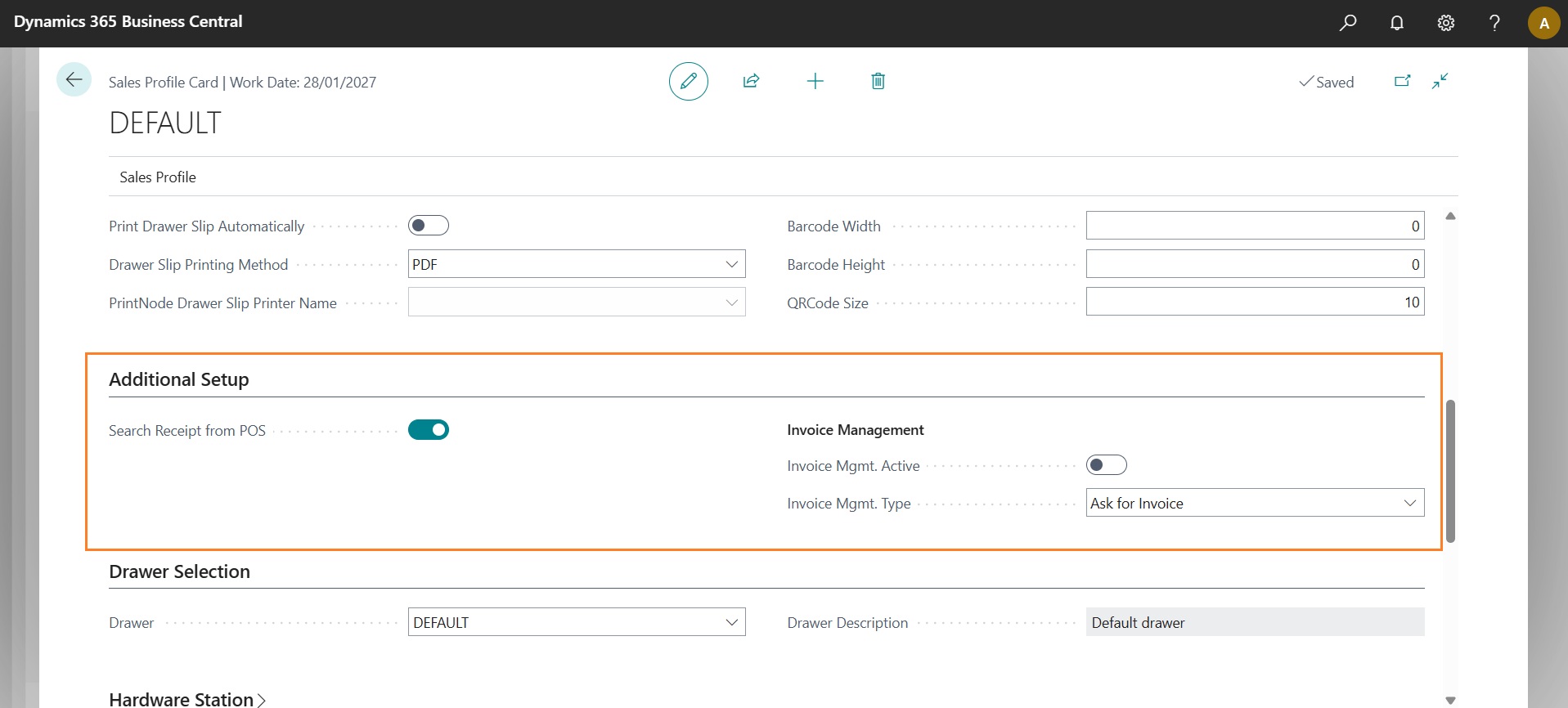The width and height of the screenshot is (1568, 708).
Task: Open the search magnifier icon
Action: pos(1347,23)
